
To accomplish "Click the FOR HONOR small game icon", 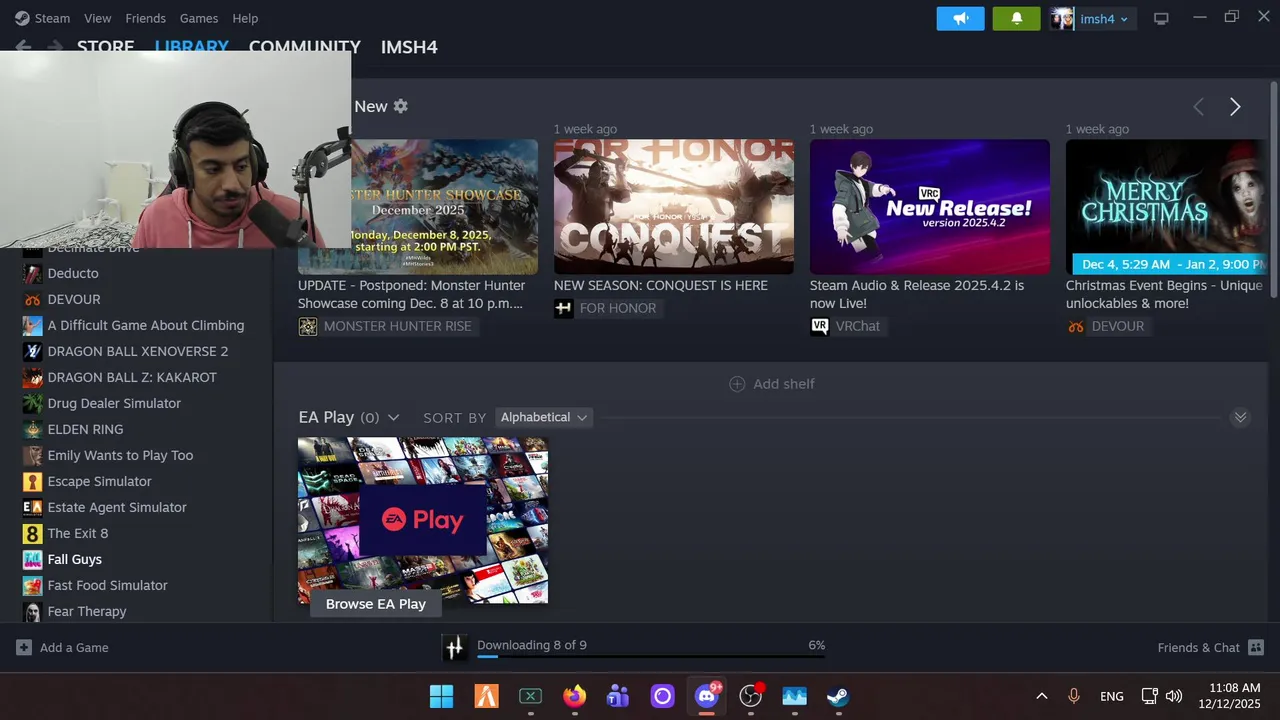I will click(x=564, y=308).
